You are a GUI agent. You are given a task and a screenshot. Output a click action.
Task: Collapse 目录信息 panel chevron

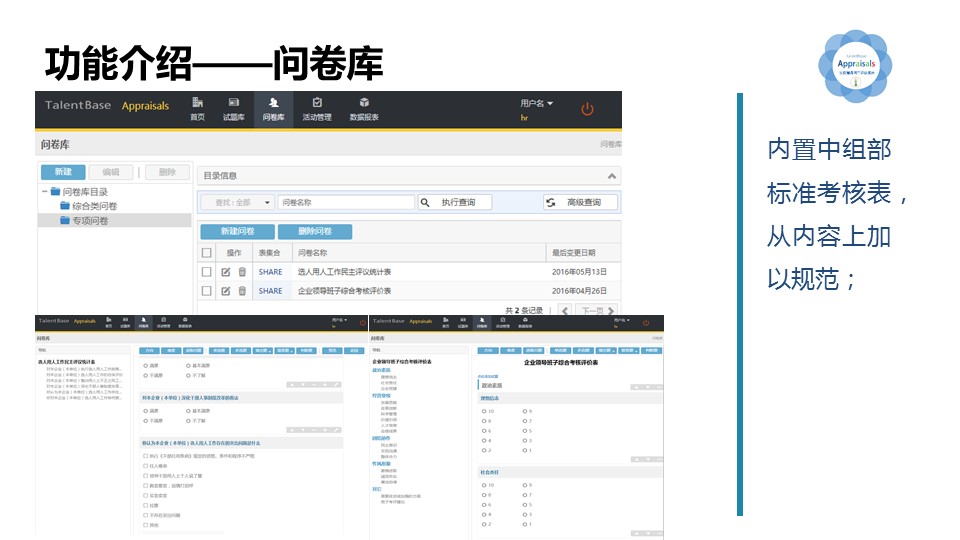612,176
